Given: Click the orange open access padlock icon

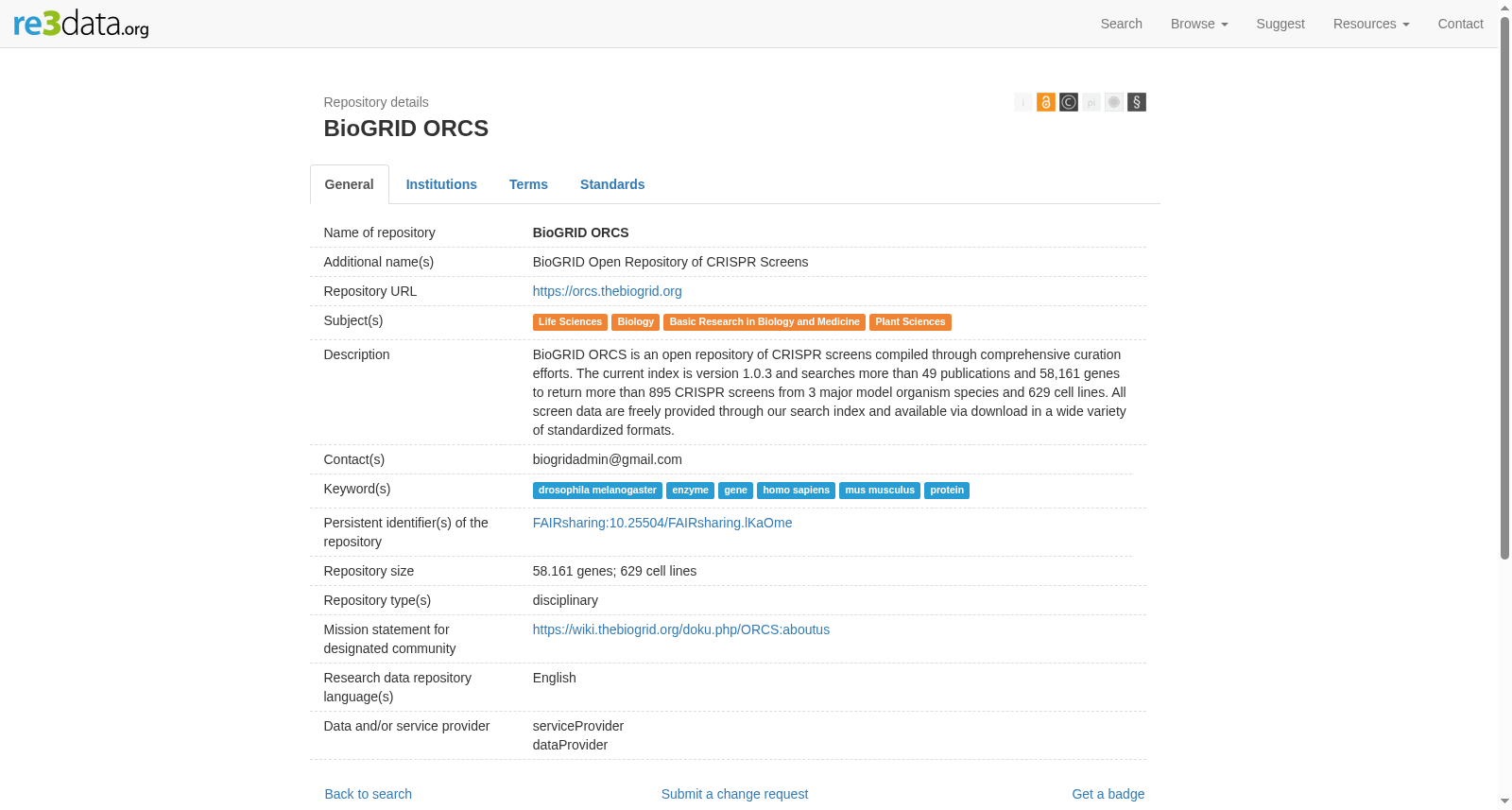Looking at the screenshot, I should coord(1045,102).
